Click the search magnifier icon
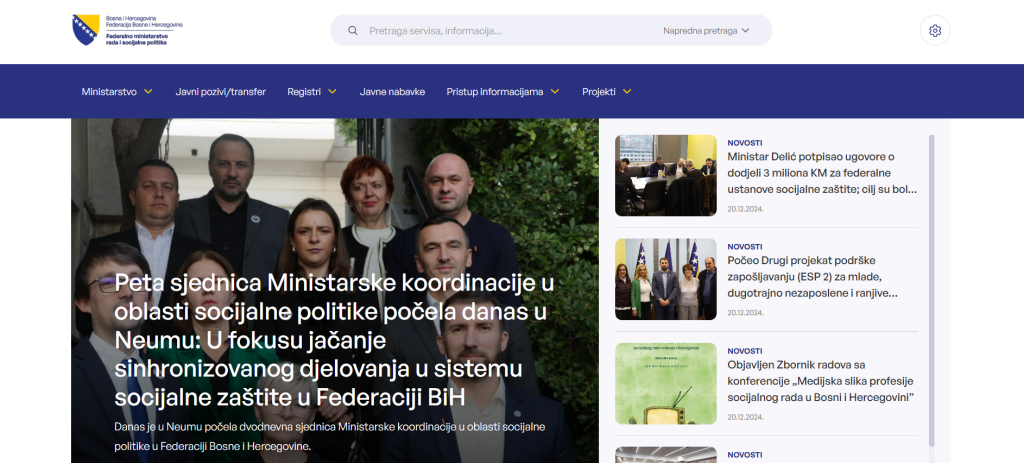Image resolution: width=1024 pixels, height=463 pixels. click(353, 31)
